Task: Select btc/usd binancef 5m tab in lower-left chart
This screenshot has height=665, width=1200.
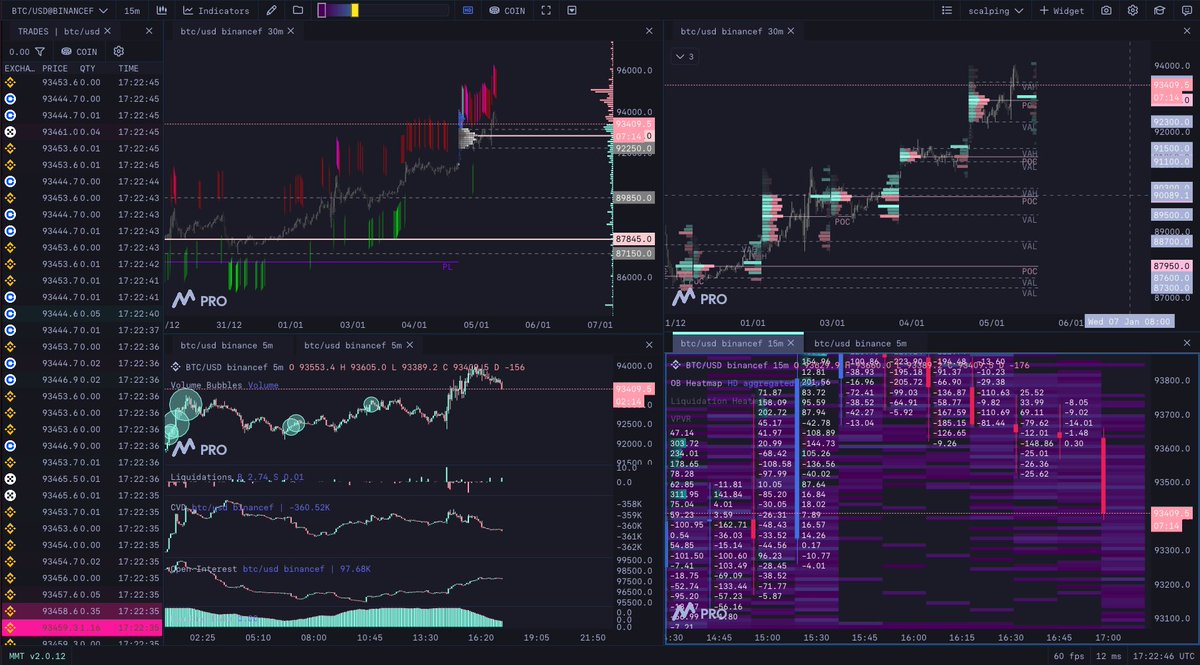Action: pyautogui.click(x=354, y=344)
